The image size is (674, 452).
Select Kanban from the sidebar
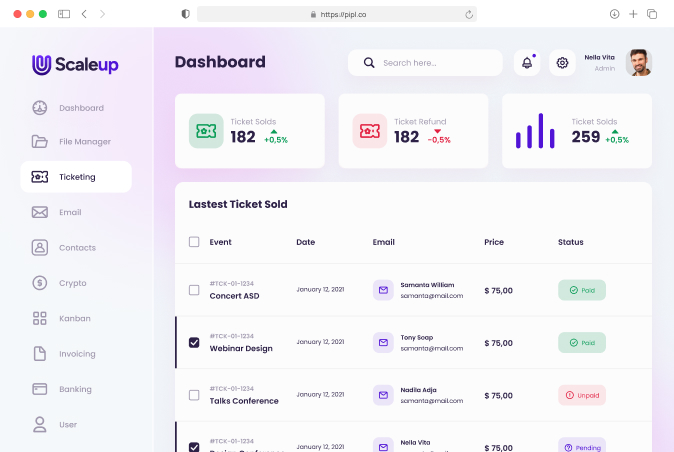74,318
